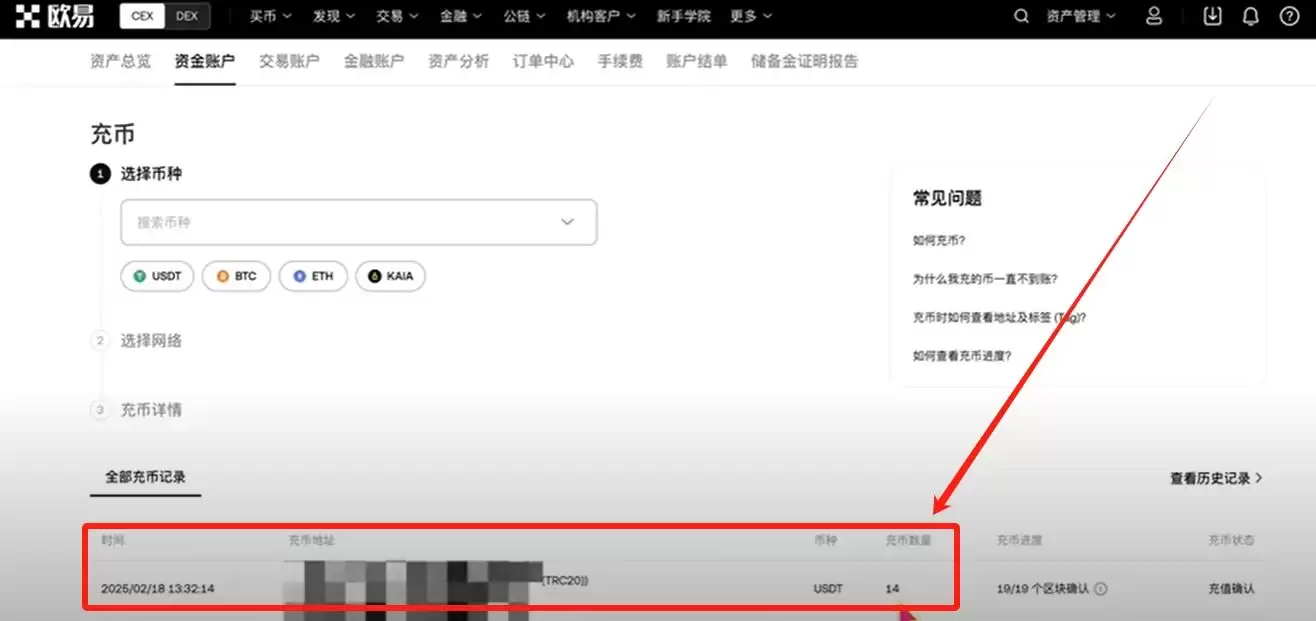The image size is (1316, 621).
Task: Open the 如何充币 FAQ link
Action: [x=940, y=240]
